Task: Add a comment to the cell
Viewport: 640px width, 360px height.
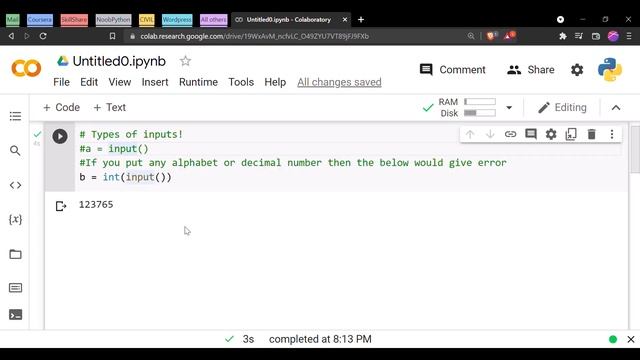Action: point(531,134)
